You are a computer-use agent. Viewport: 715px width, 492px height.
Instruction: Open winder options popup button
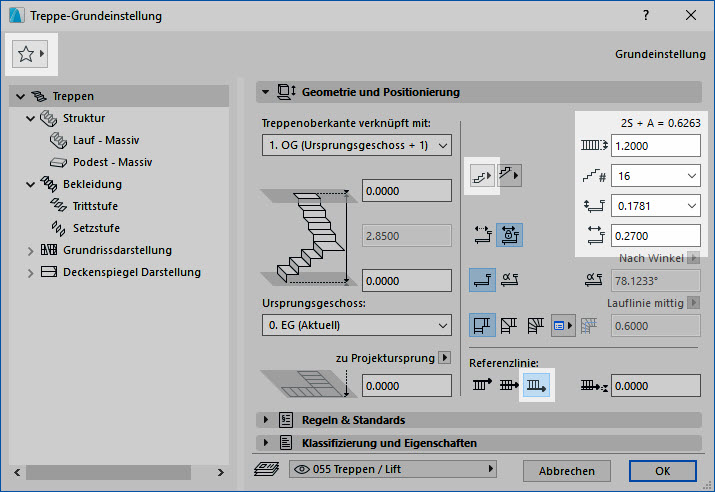pyautogui.click(x=563, y=326)
